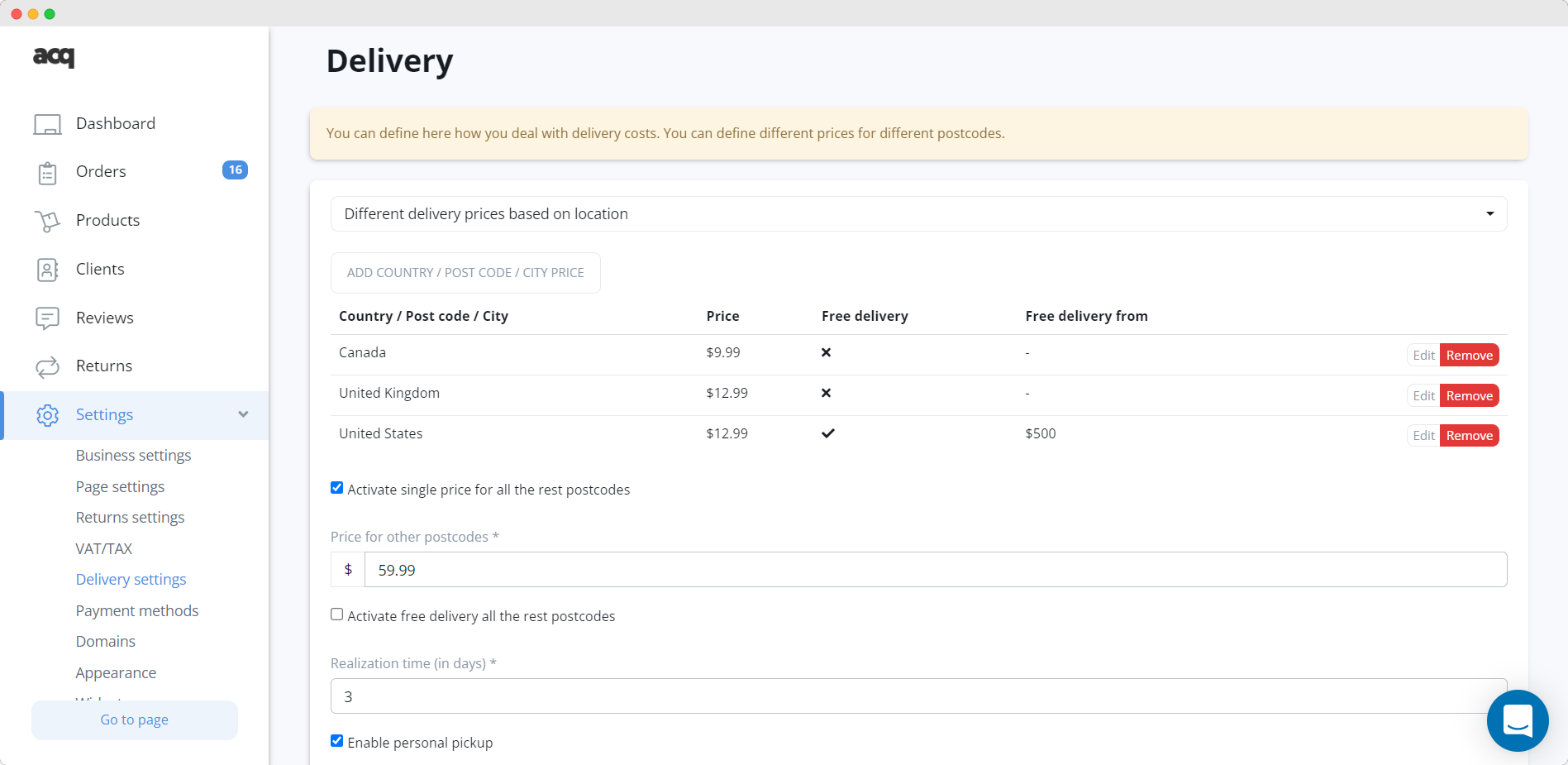1568x765 pixels.
Task: Open Clients menu item
Action: [100, 269]
